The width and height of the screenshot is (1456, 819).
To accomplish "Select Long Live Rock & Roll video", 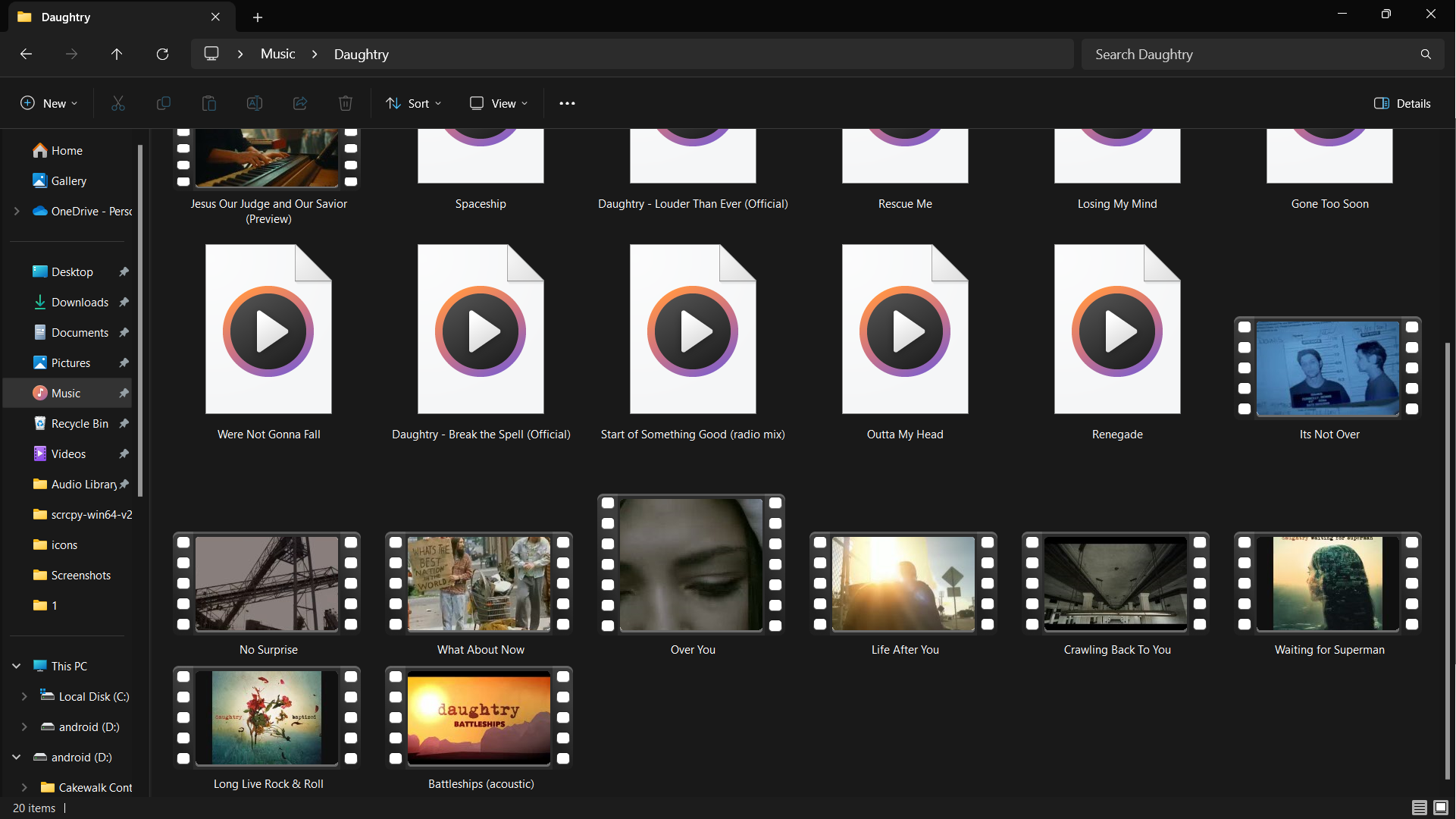I will pyautogui.click(x=267, y=717).
